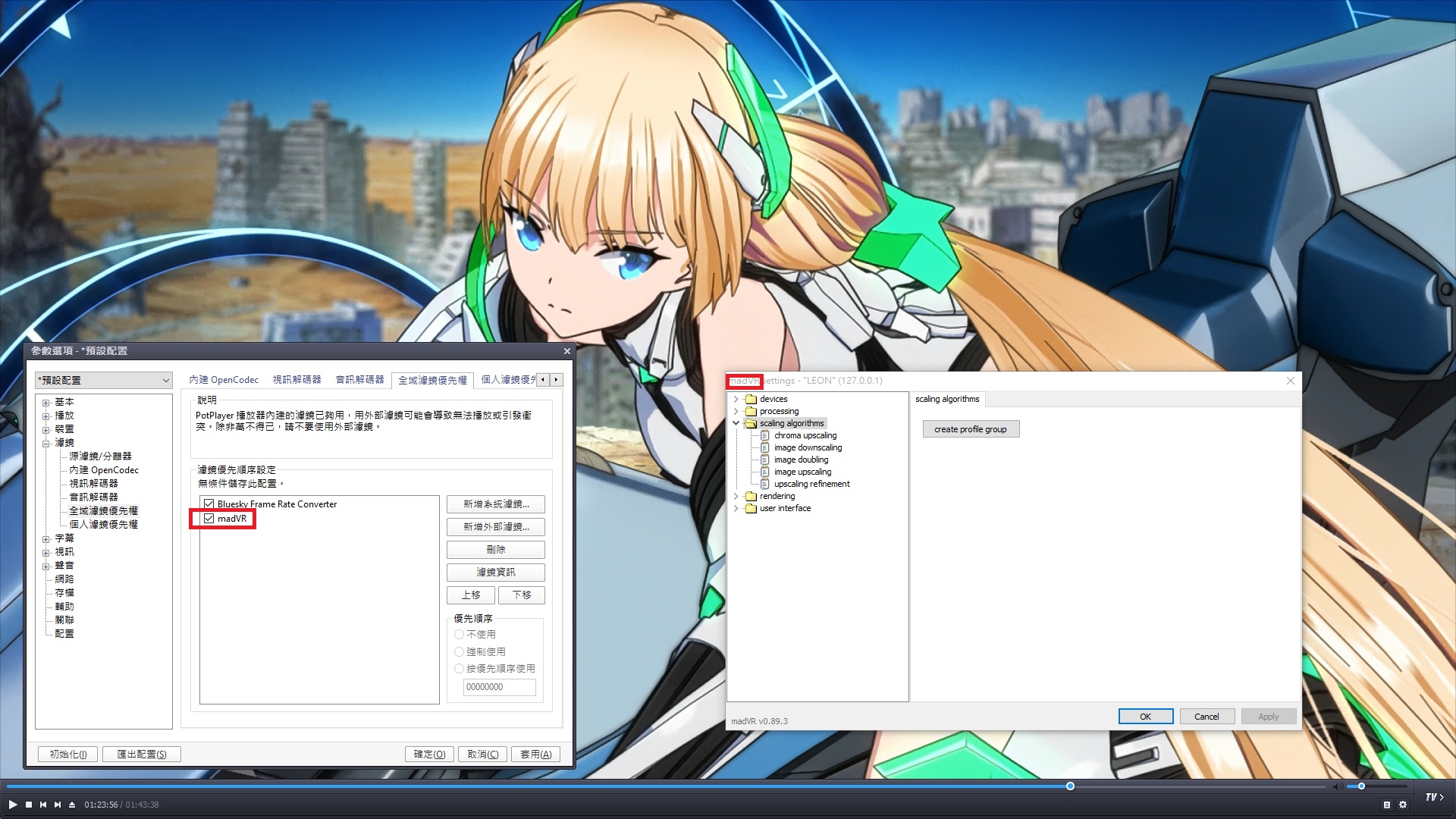Toggle the madVR filter checkbox
Viewport: 1456px width, 819px height.
click(209, 519)
